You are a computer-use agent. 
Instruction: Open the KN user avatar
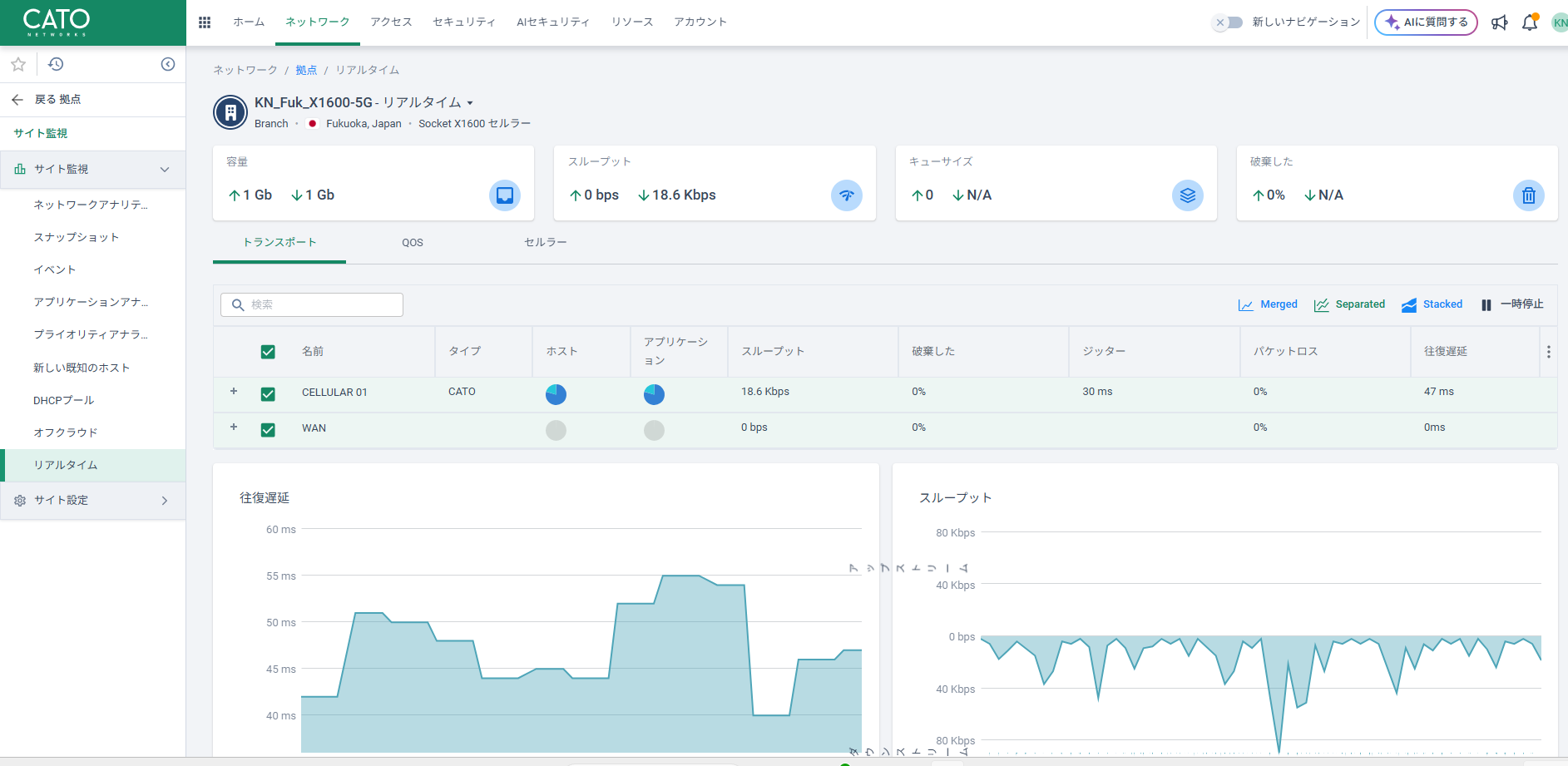(x=1560, y=22)
